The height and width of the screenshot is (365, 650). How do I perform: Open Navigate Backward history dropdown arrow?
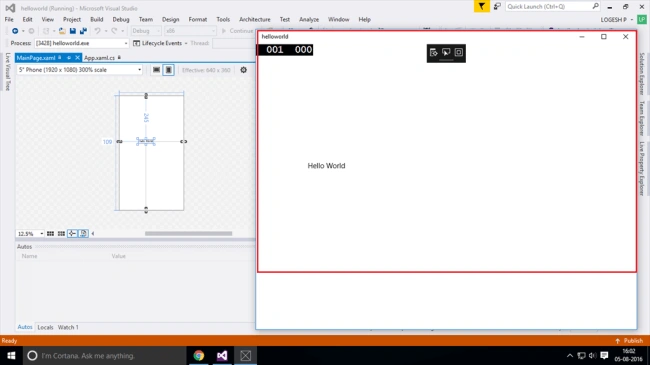tap(23, 31)
